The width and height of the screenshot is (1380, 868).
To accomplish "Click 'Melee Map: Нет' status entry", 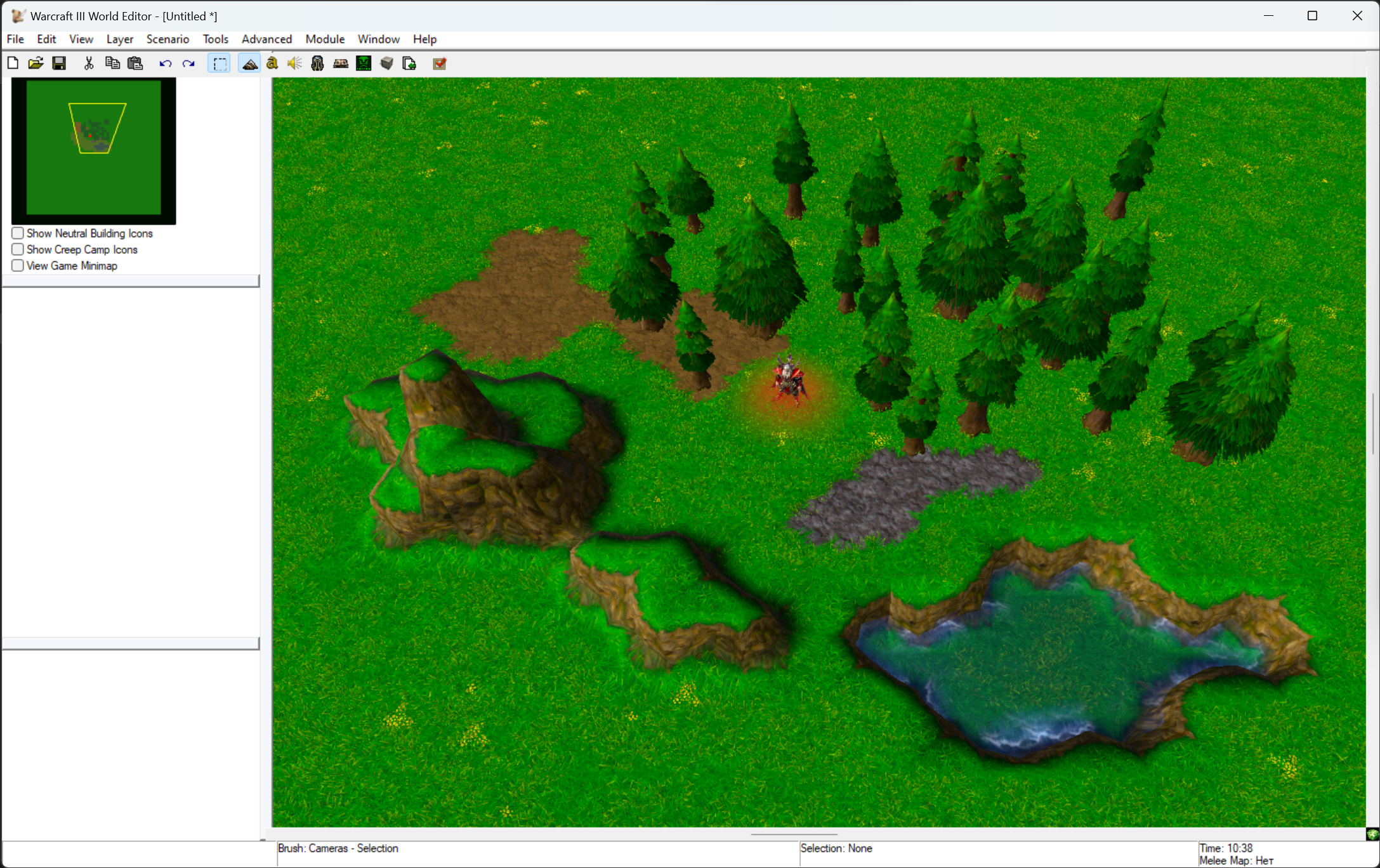I will [1236, 861].
